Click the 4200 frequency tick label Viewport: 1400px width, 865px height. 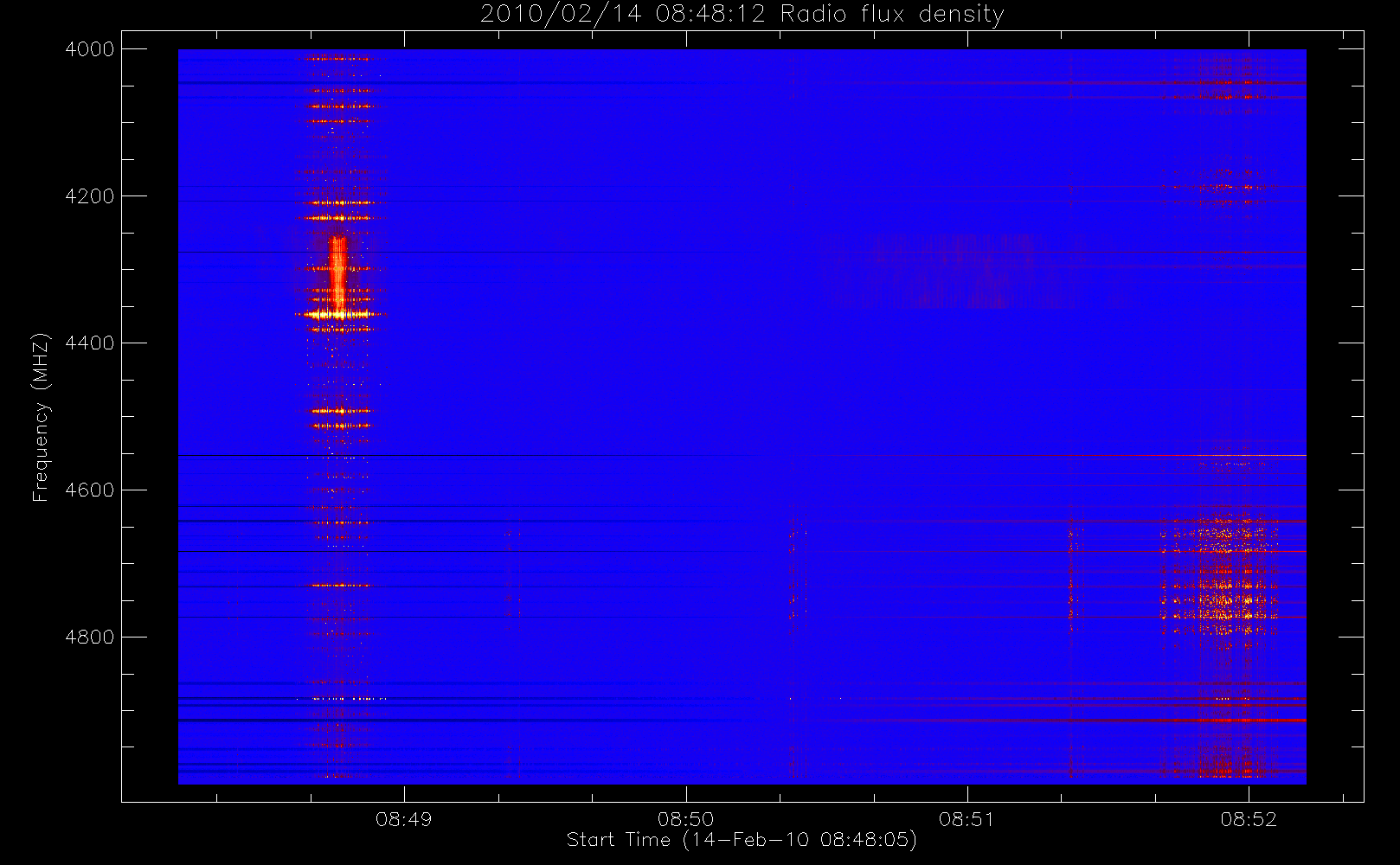90,196
